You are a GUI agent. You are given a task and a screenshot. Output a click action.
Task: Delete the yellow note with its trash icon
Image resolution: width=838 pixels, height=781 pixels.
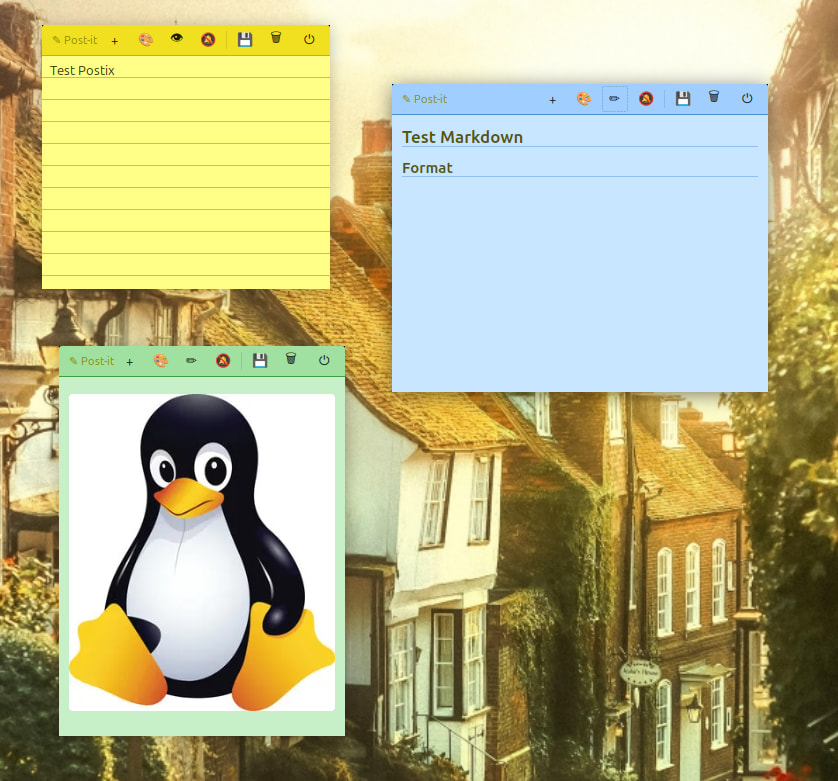click(276, 39)
